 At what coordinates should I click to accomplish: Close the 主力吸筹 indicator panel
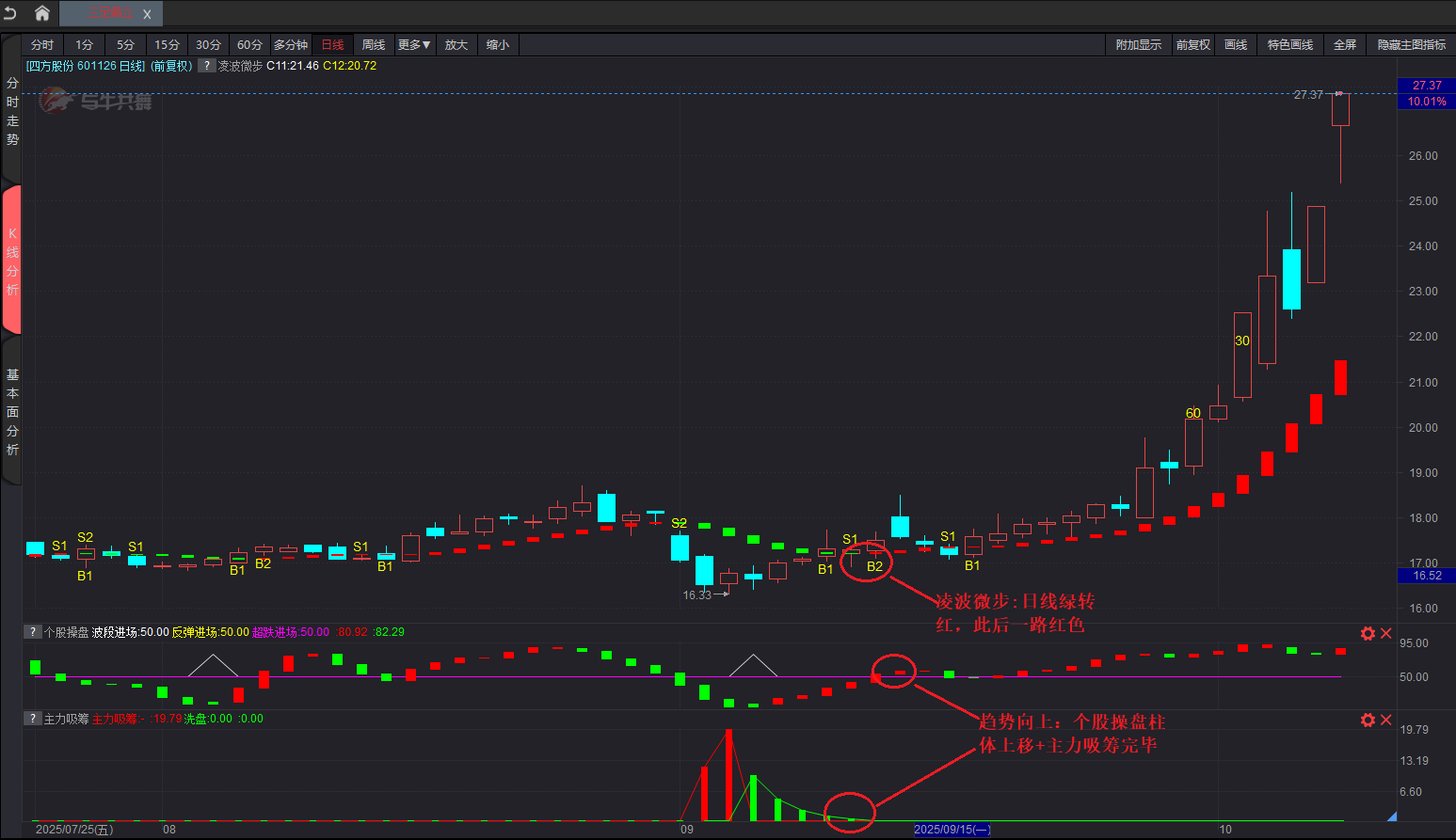[x=1386, y=721]
